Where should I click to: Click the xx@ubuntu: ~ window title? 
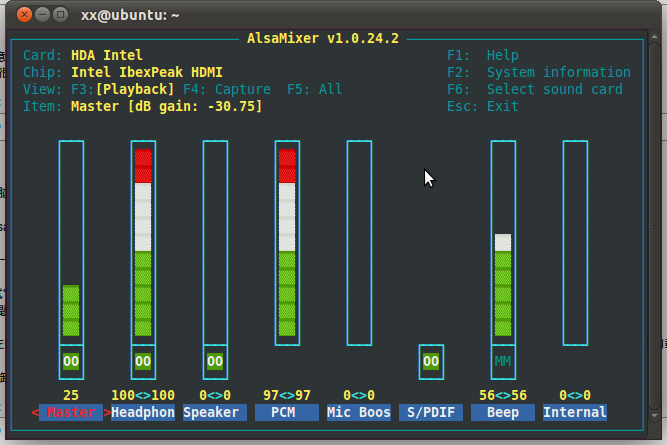click(130, 15)
